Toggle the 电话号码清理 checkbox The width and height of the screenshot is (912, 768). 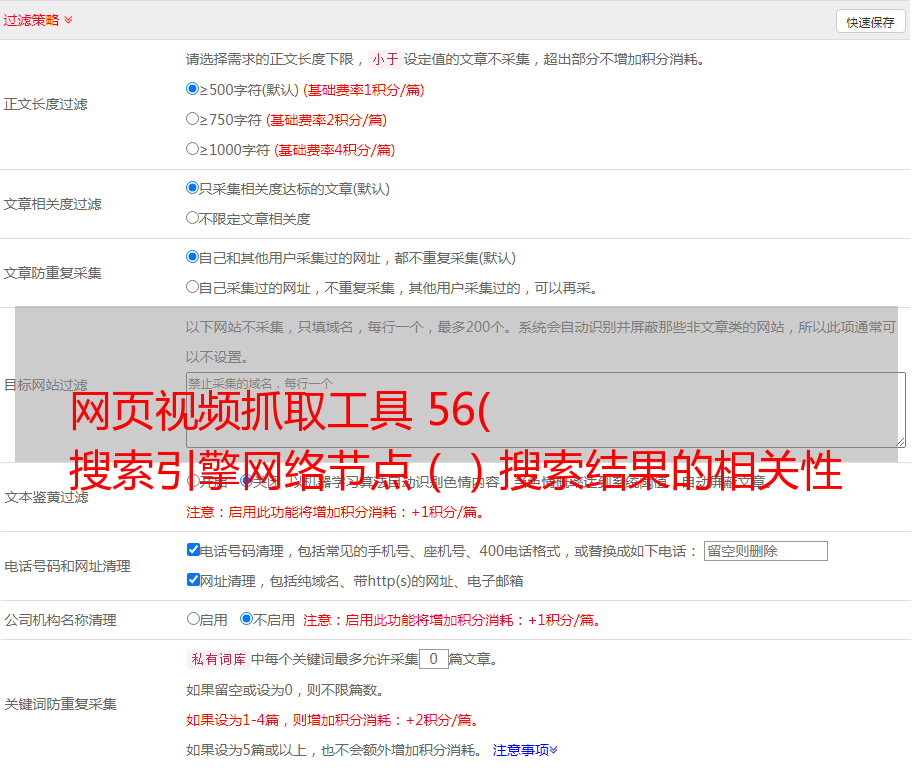194,550
